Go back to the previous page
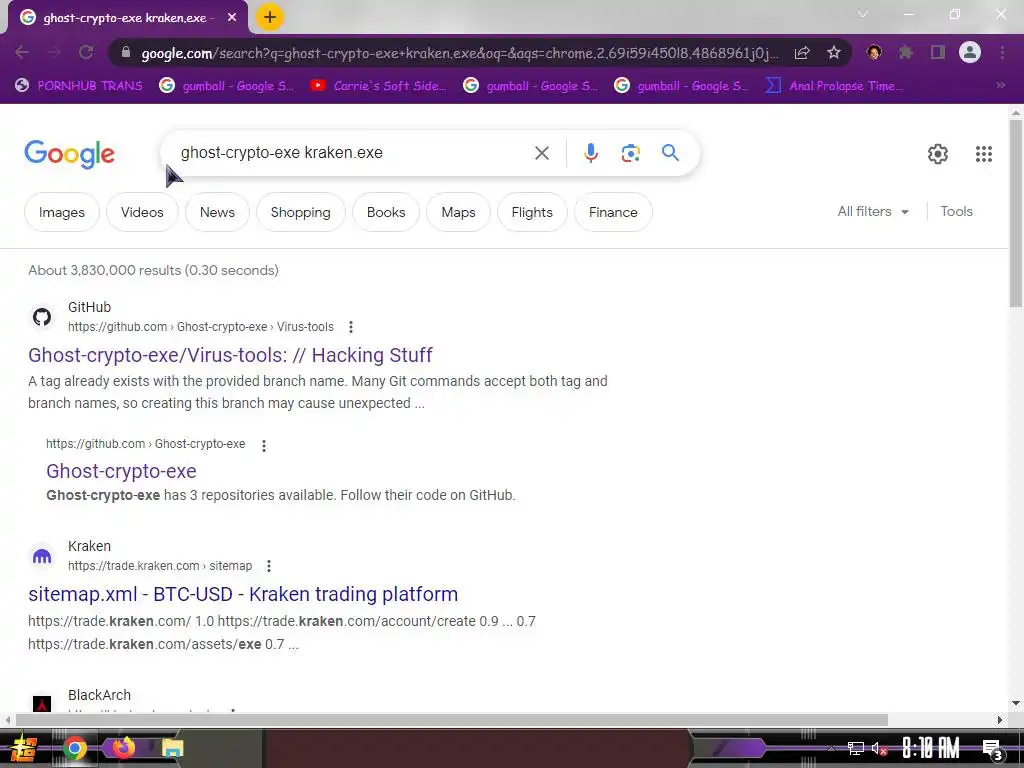The image size is (1024, 768). pyautogui.click(x=22, y=52)
